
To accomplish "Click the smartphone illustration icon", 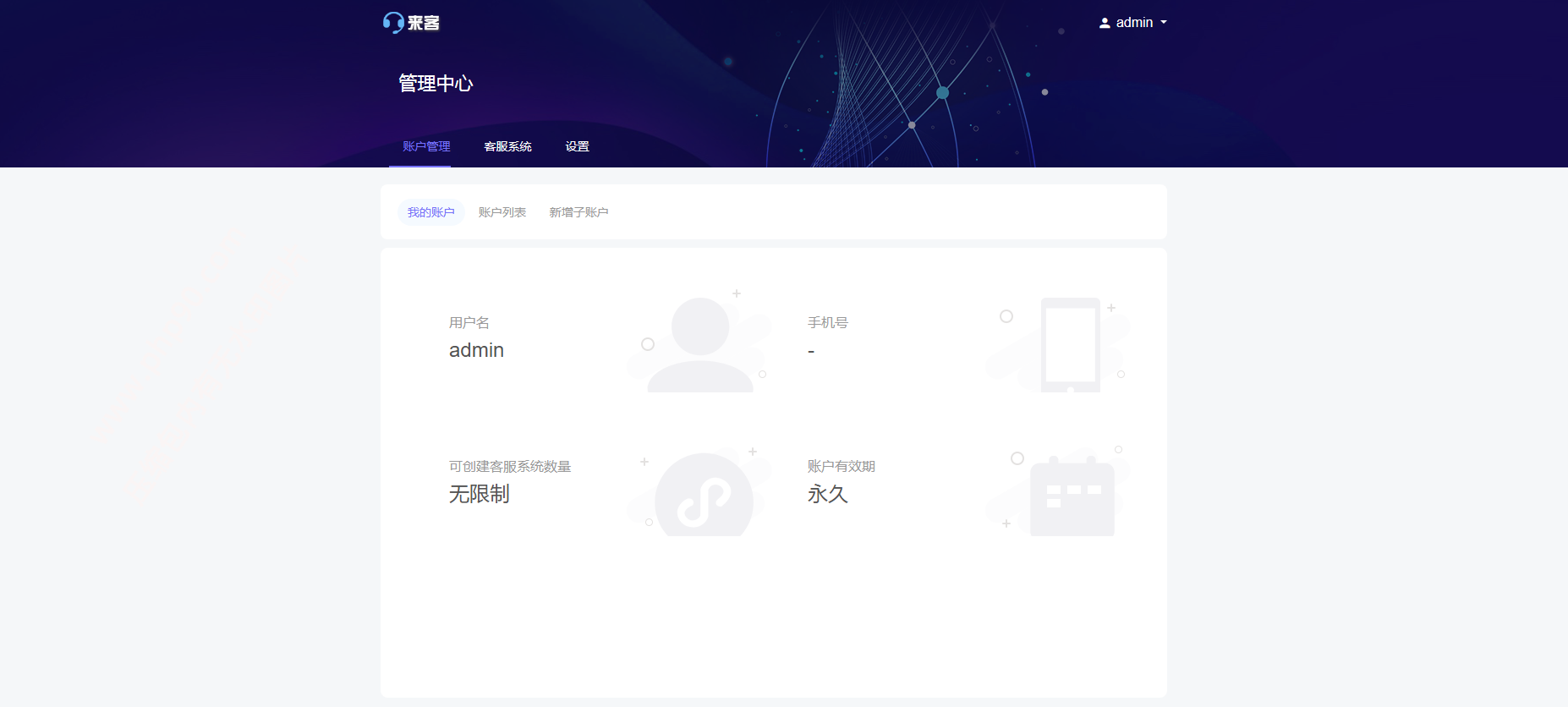I will pos(1070,344).
